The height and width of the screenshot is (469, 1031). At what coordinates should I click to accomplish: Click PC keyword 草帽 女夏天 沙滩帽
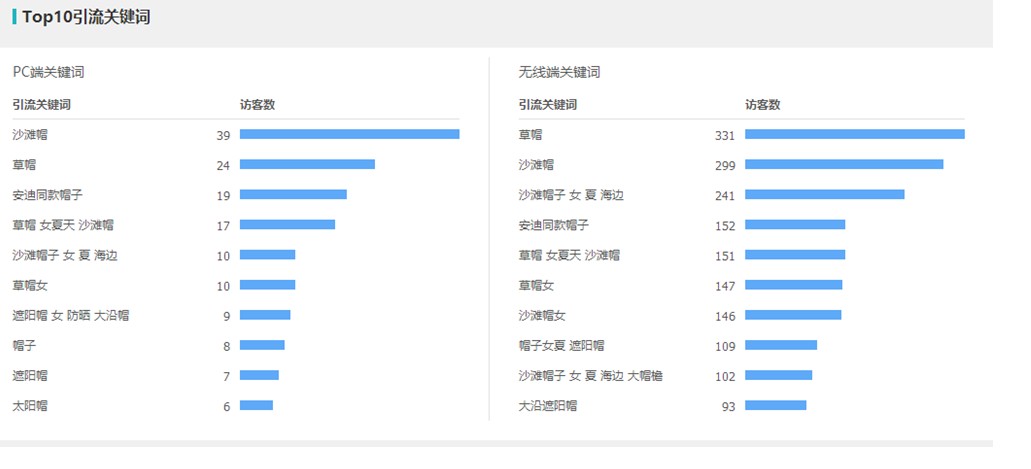tap(63, 225)
